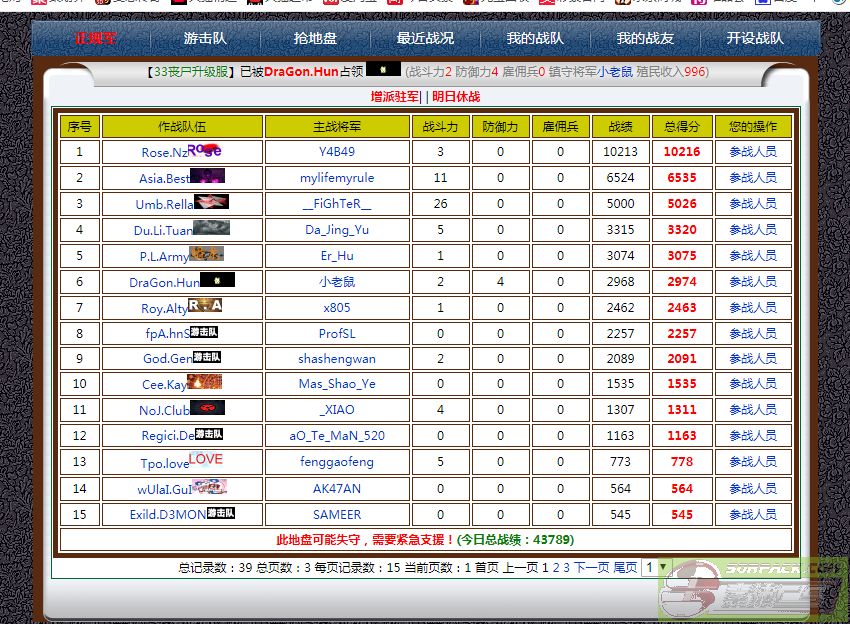The image size is (850, 624).
Task: Click the 增派驻军 link
Action: 396,97
